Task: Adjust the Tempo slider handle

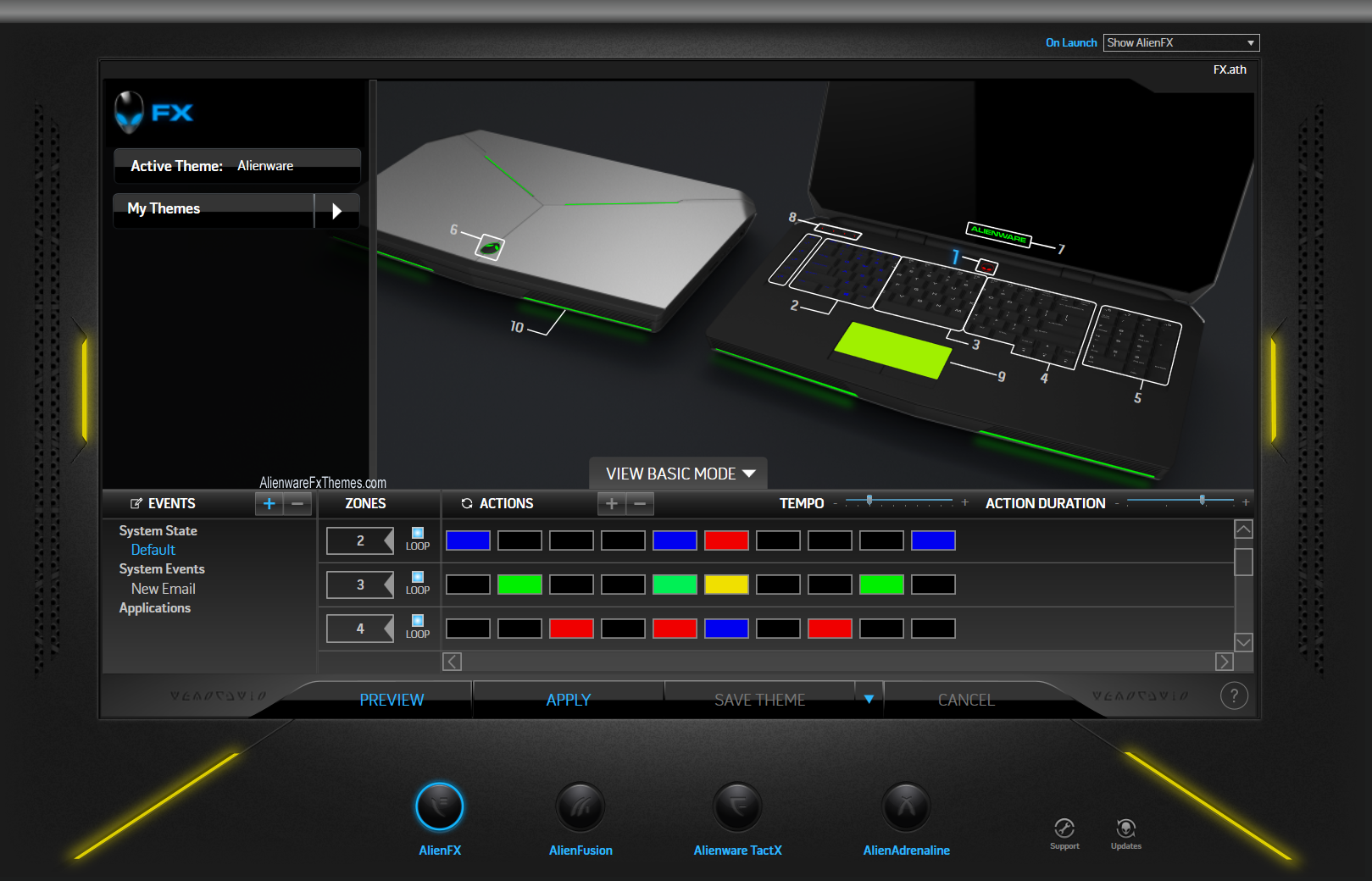Action: (x=869, y=501)
